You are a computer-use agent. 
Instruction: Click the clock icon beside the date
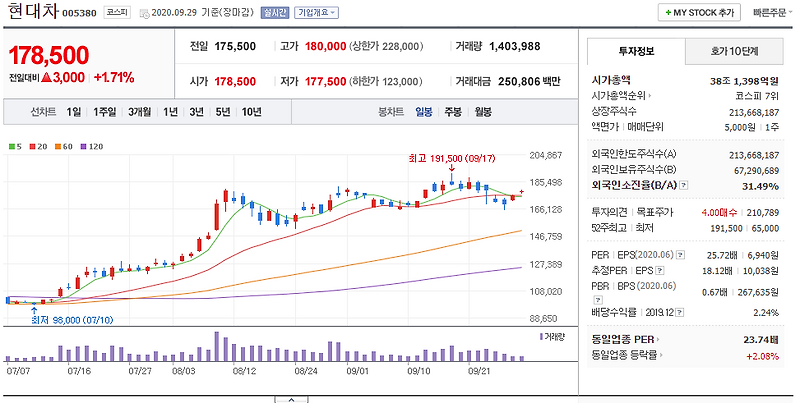pos(144,13)
